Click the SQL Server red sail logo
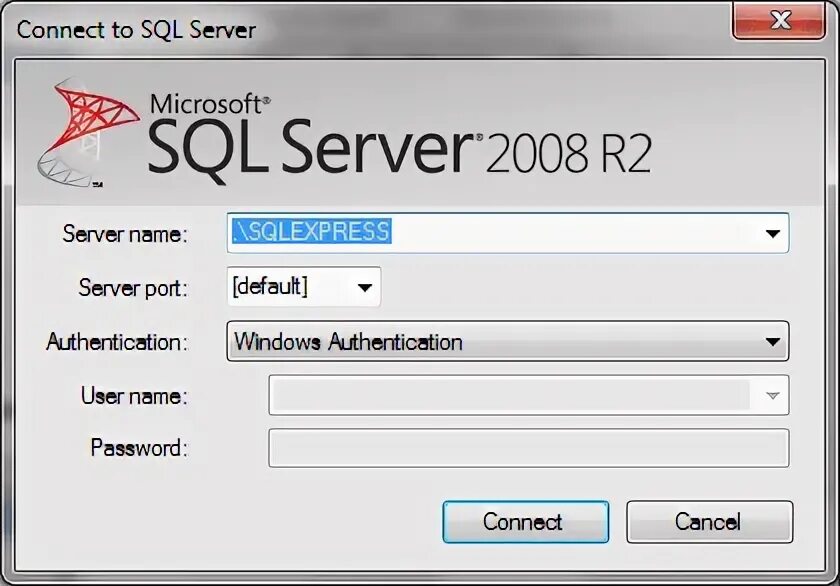 click(89, 133)
